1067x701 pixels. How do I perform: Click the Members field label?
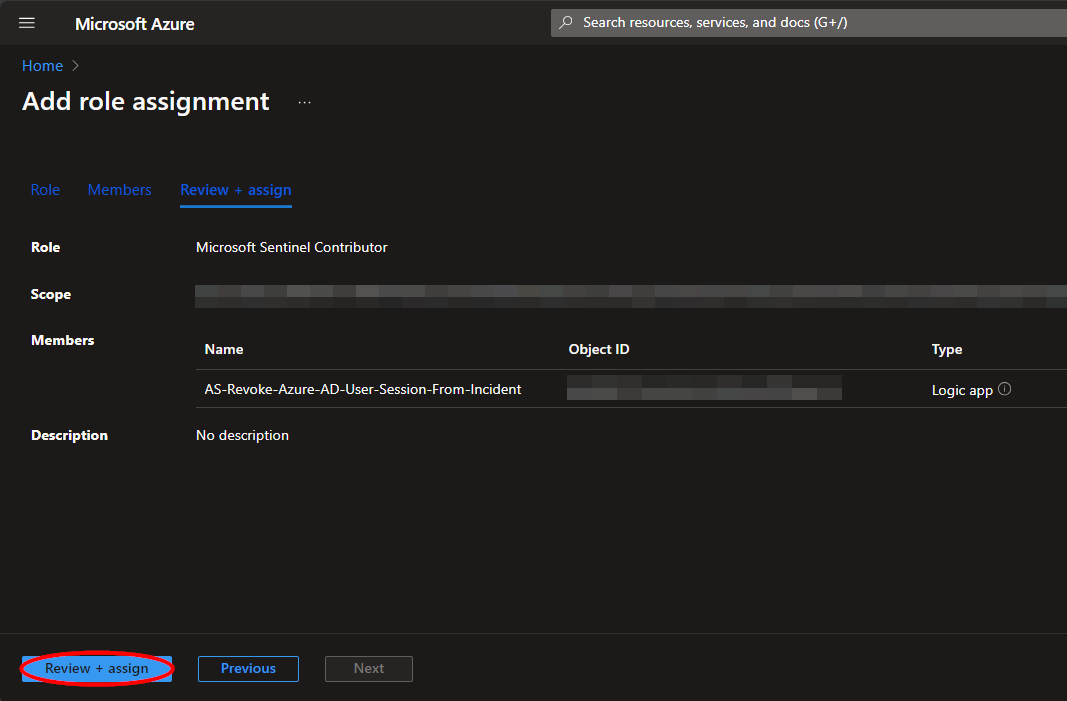[x=63, y=340]
